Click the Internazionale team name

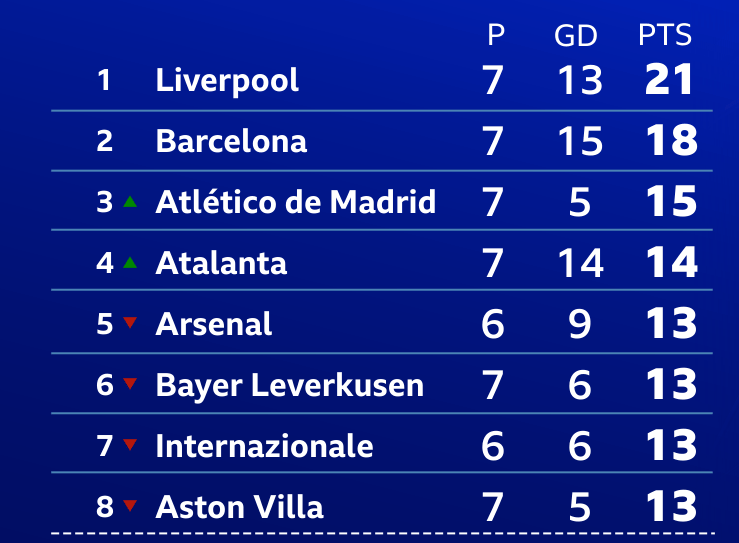264,446
